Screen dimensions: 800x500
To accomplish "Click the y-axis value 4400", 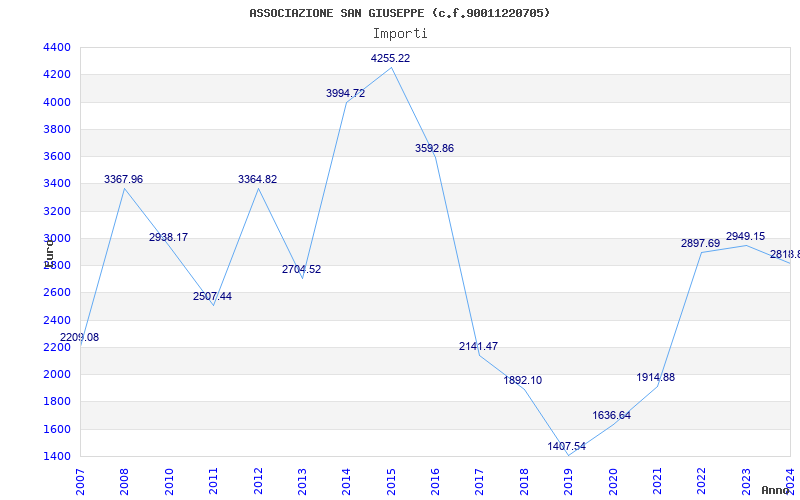I will (57, 47).
